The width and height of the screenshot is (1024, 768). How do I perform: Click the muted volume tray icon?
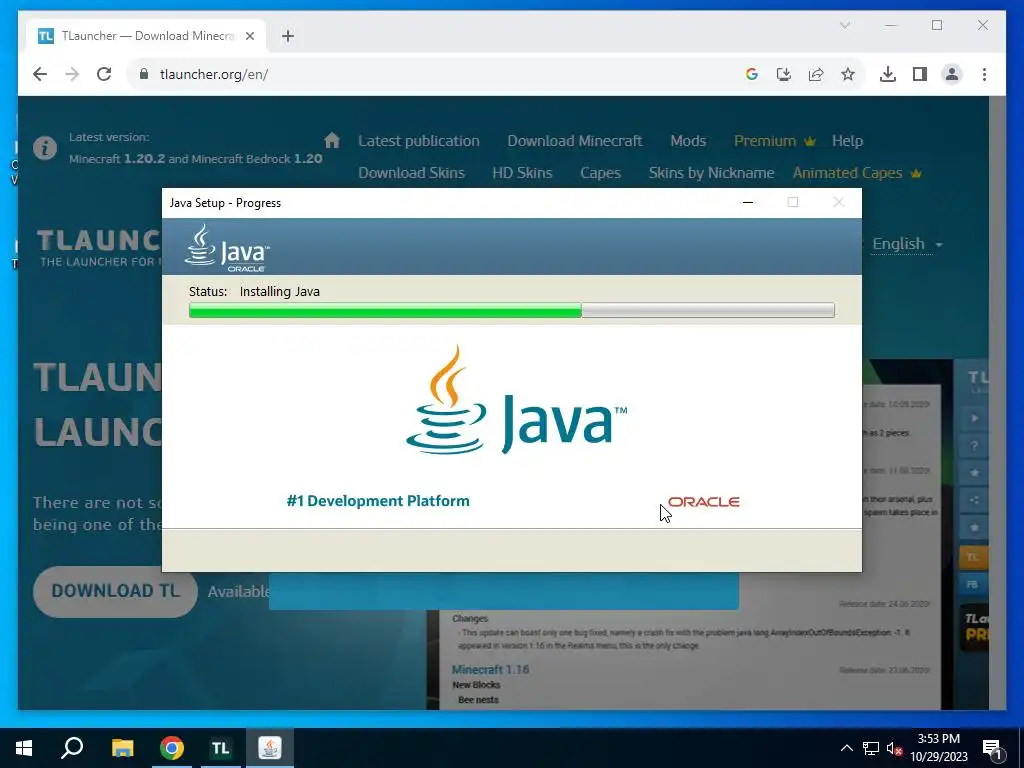[894, 748]
